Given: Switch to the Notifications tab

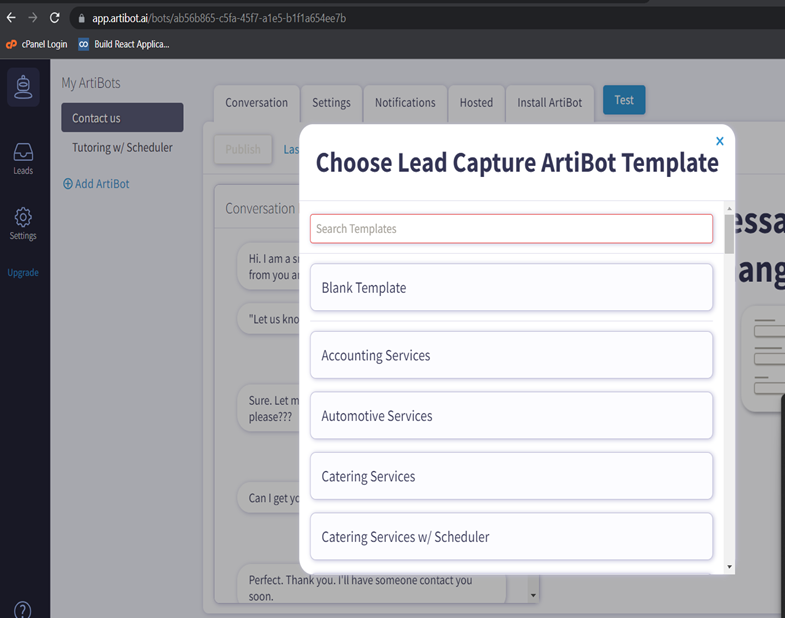Looking at the screenshot, I should pos(404,103).
